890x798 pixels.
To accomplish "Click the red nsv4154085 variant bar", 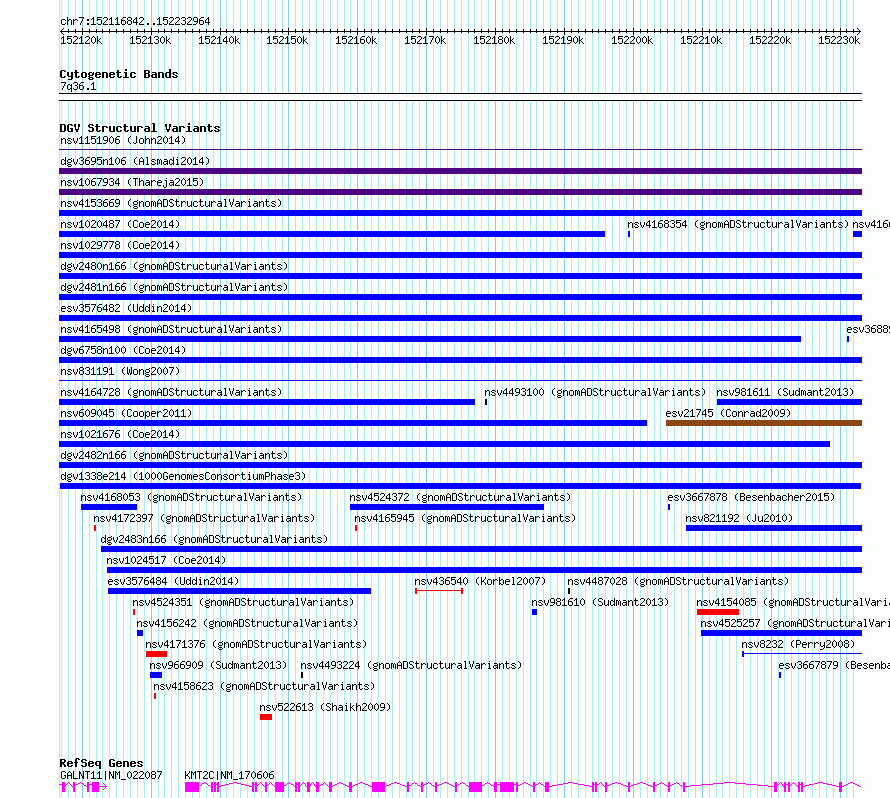I will (x=718, y=612).
